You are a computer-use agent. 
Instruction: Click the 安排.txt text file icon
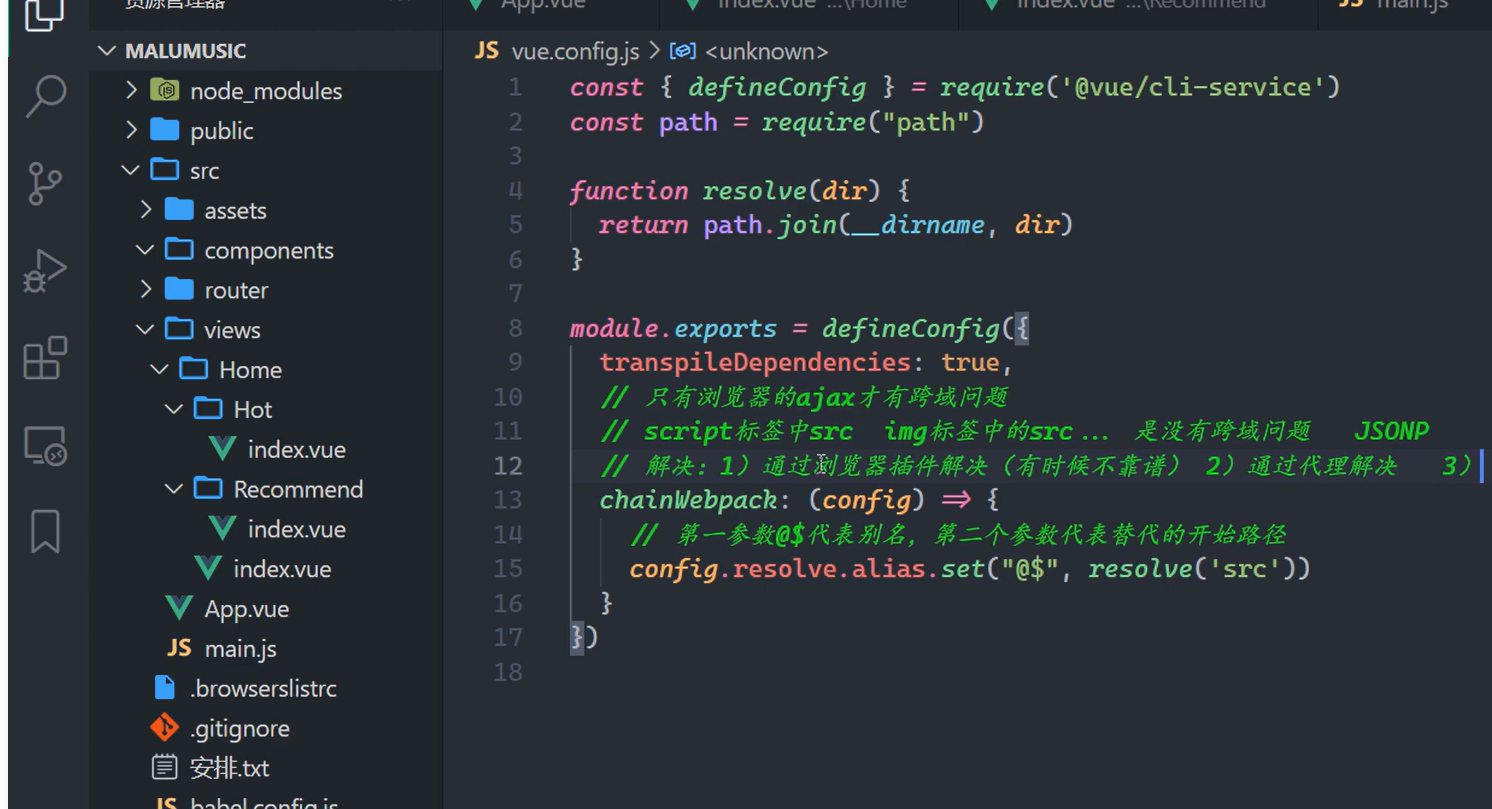pos(164,767)
